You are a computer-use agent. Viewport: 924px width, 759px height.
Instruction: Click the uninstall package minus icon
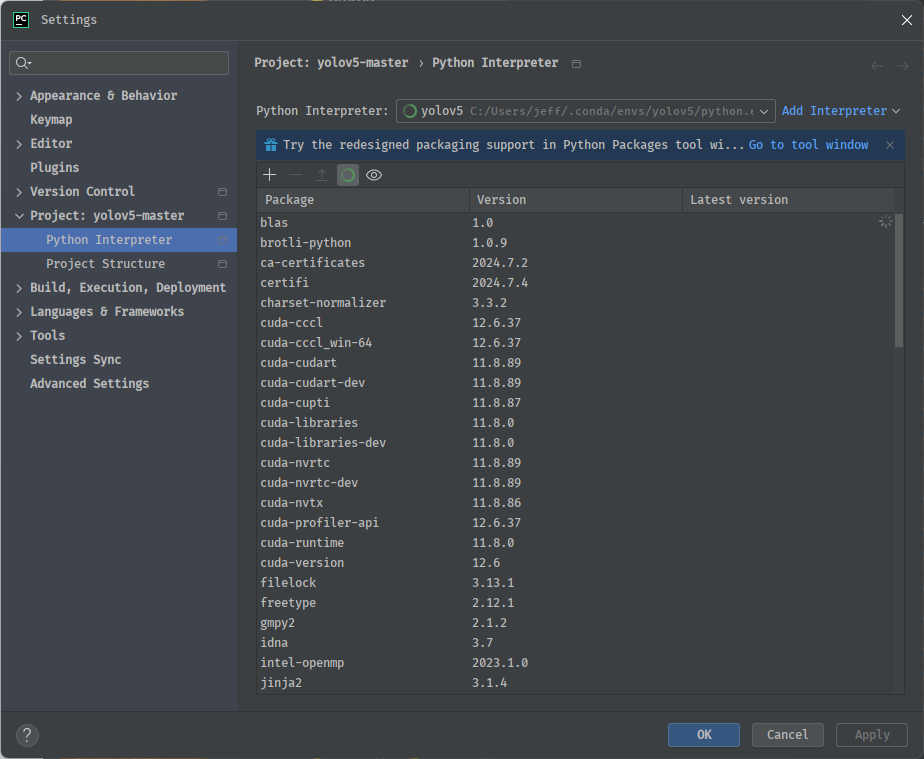pos(295,174)
